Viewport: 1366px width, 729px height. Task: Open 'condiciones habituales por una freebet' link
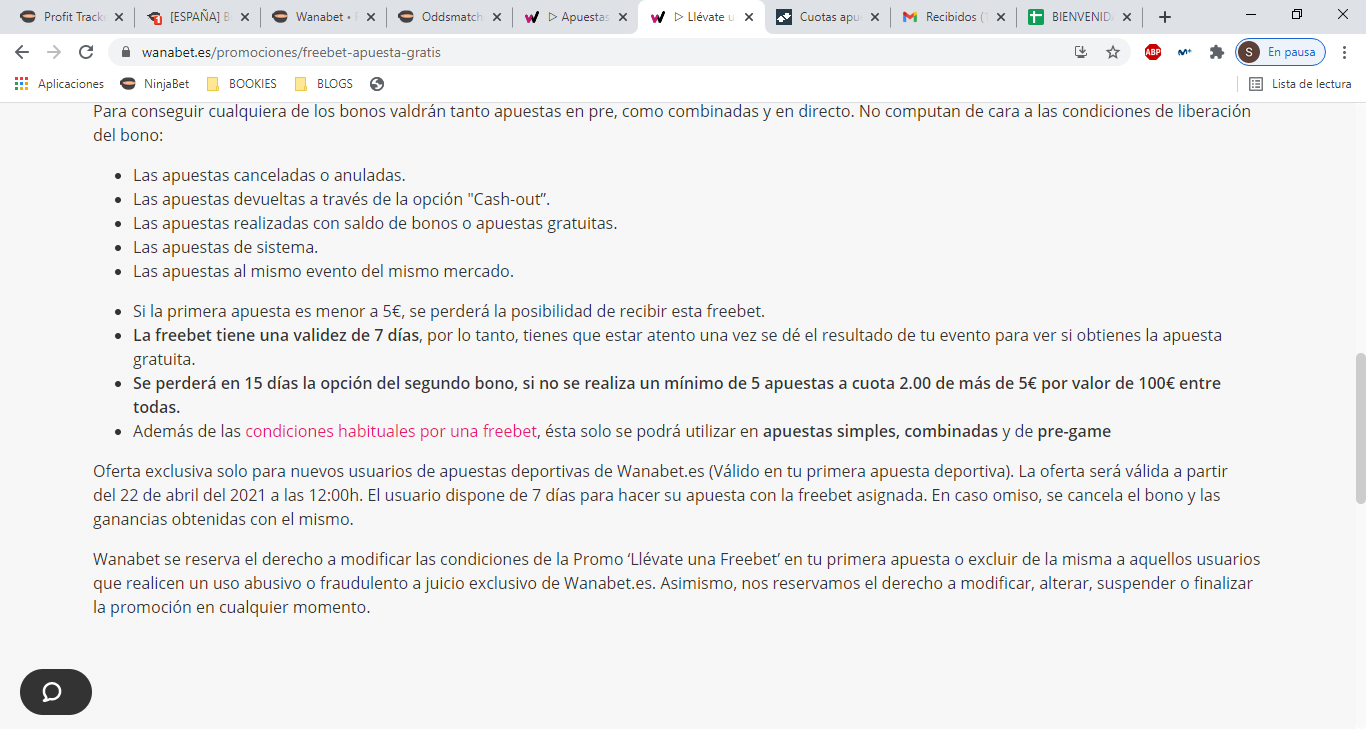tap(391, 431)
